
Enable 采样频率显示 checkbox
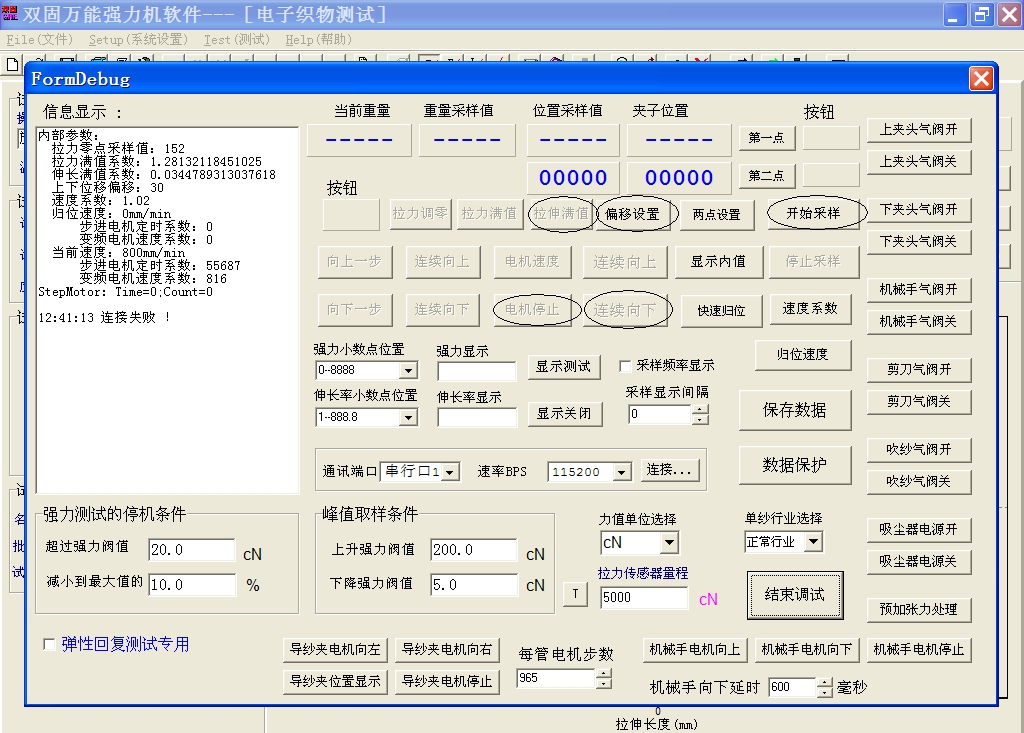click(626, 366)
